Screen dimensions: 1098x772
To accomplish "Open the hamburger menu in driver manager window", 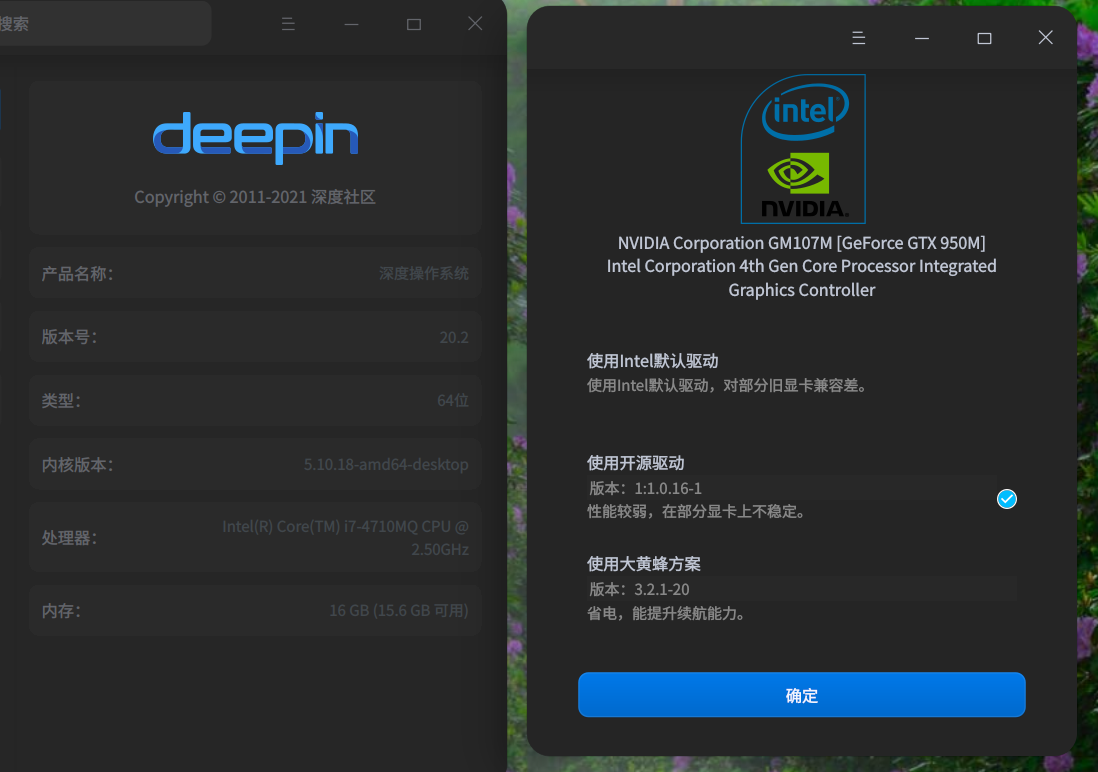I will [x=859, y=38].
